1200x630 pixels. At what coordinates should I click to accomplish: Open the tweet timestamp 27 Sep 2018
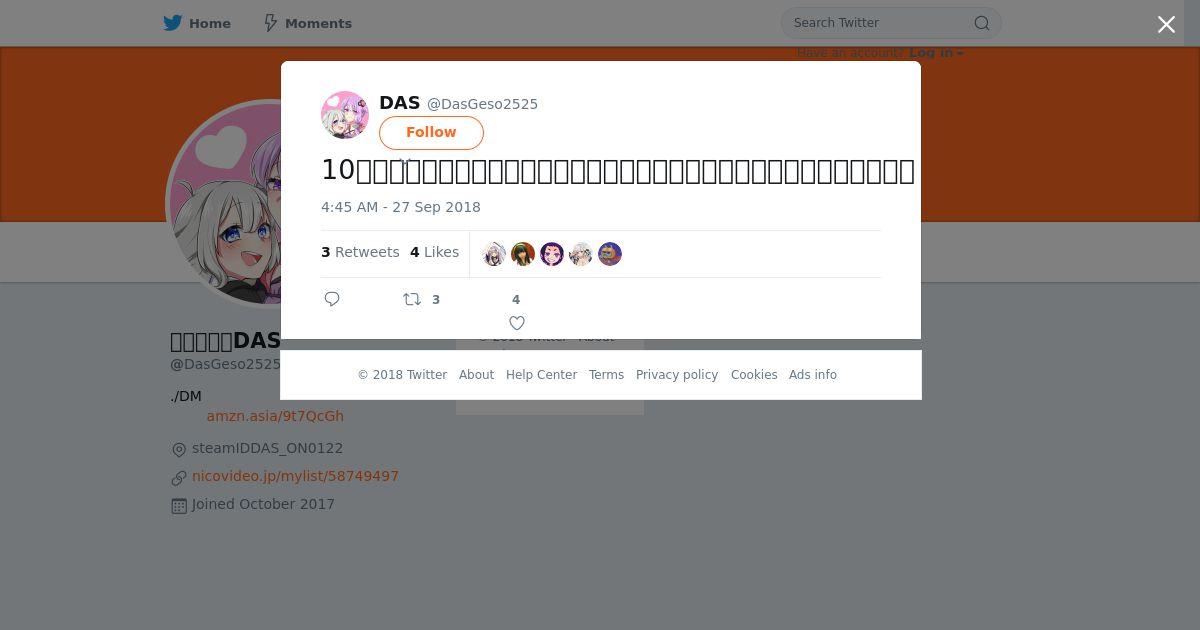click(x=401, y=207)
